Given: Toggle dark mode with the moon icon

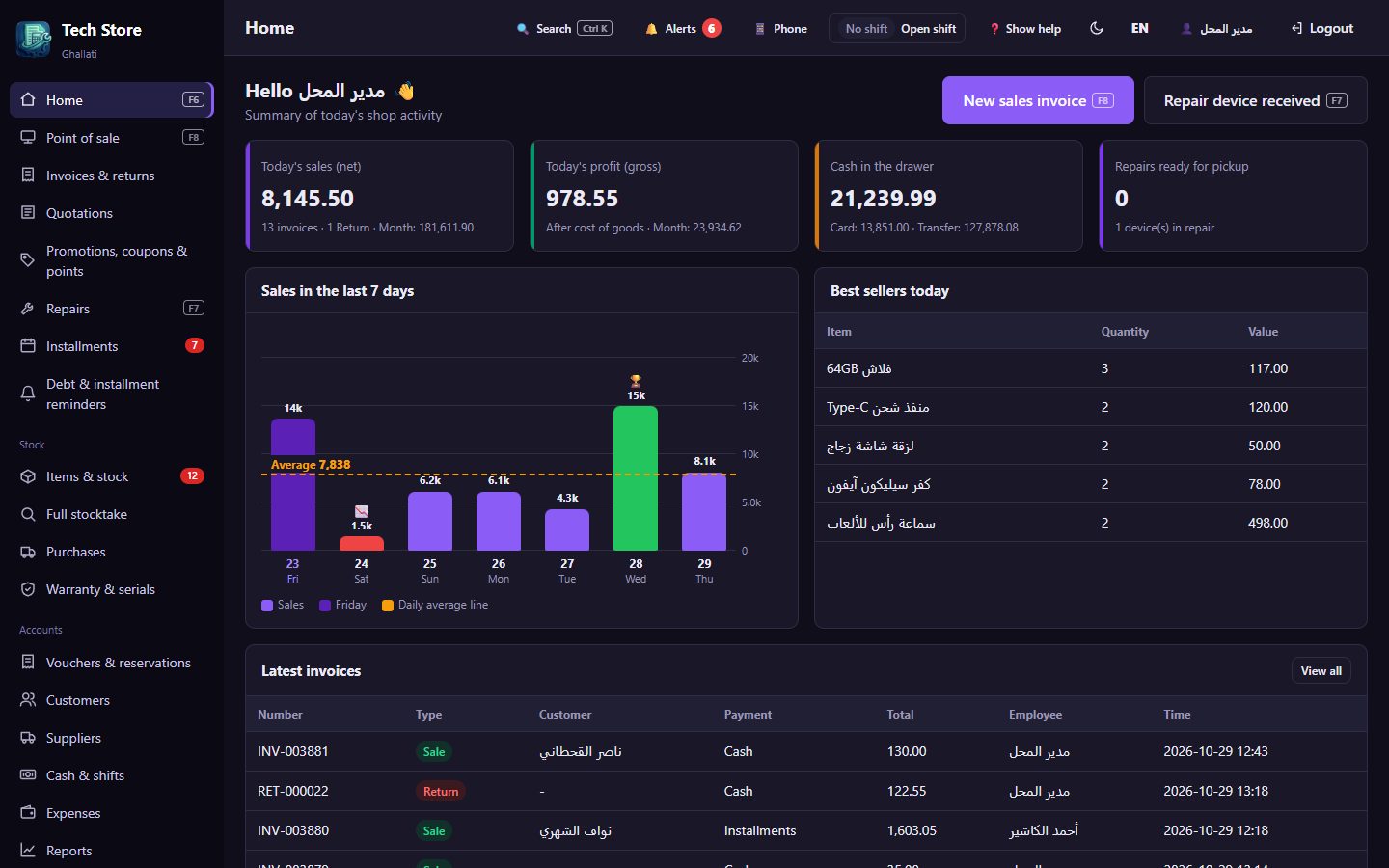Looking at the screenshot, I should click(1097, 29).
